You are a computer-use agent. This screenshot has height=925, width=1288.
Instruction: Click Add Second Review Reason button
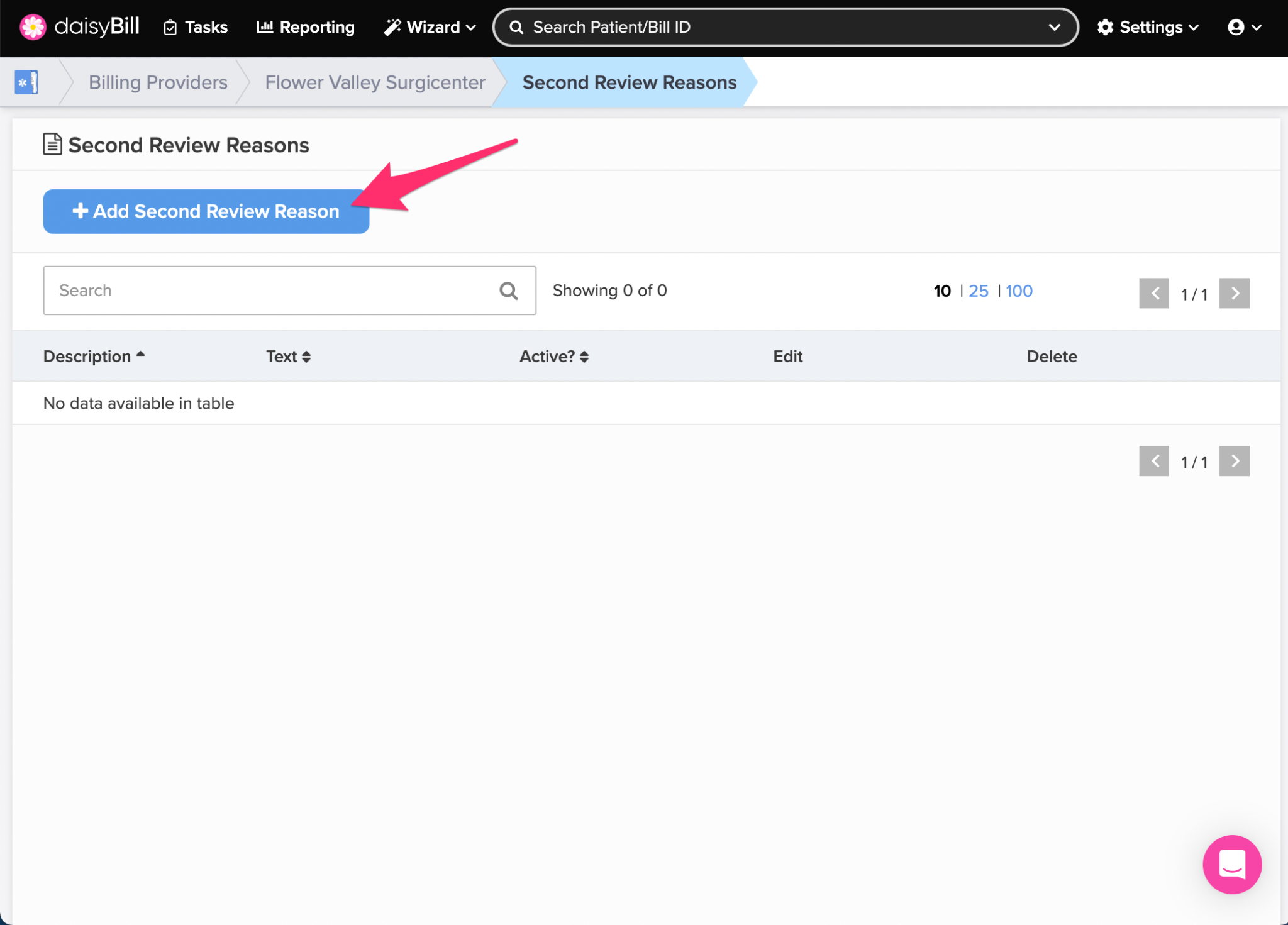[x=206, y=211]
